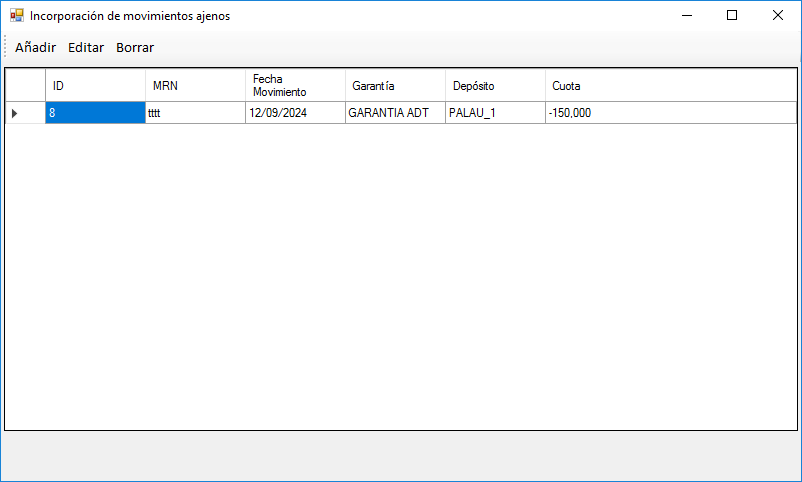Click the application icon in title bar
Image resolution: width=802 pixels, height=482 pixels.
click(16, 16)
